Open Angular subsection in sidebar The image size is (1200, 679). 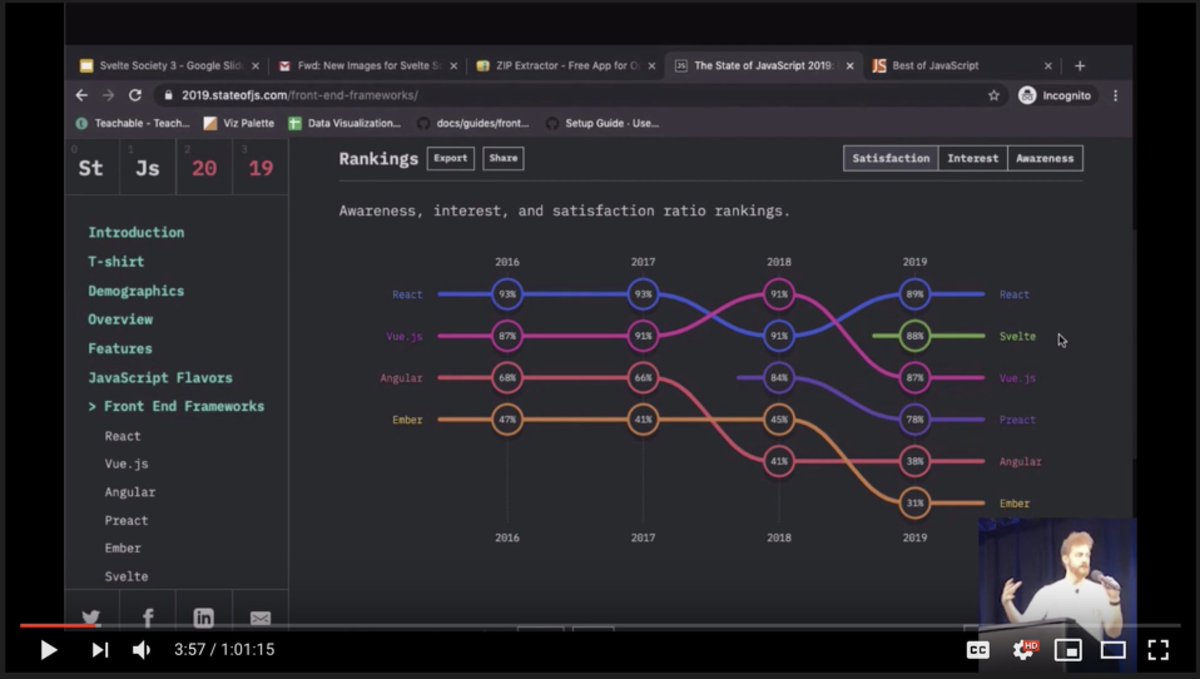130,492
